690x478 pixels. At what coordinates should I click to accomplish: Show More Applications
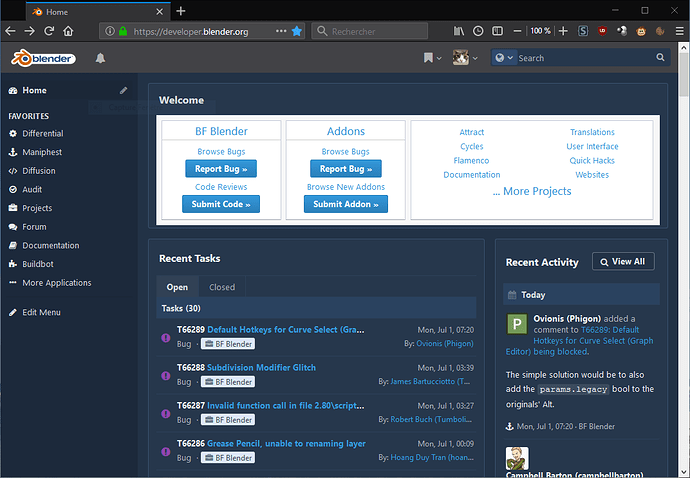click(x=57, y=283)
